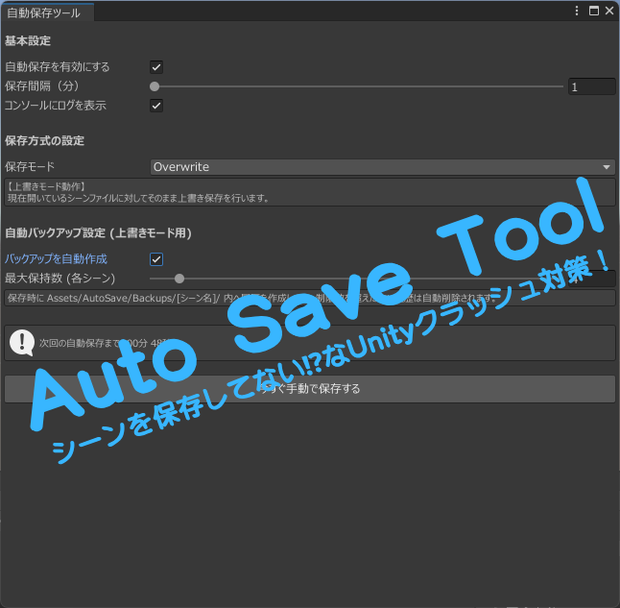Click the exclamation info icon
Image resolution: width=620 pixels, height=608 pixels.
pos(22,342)
